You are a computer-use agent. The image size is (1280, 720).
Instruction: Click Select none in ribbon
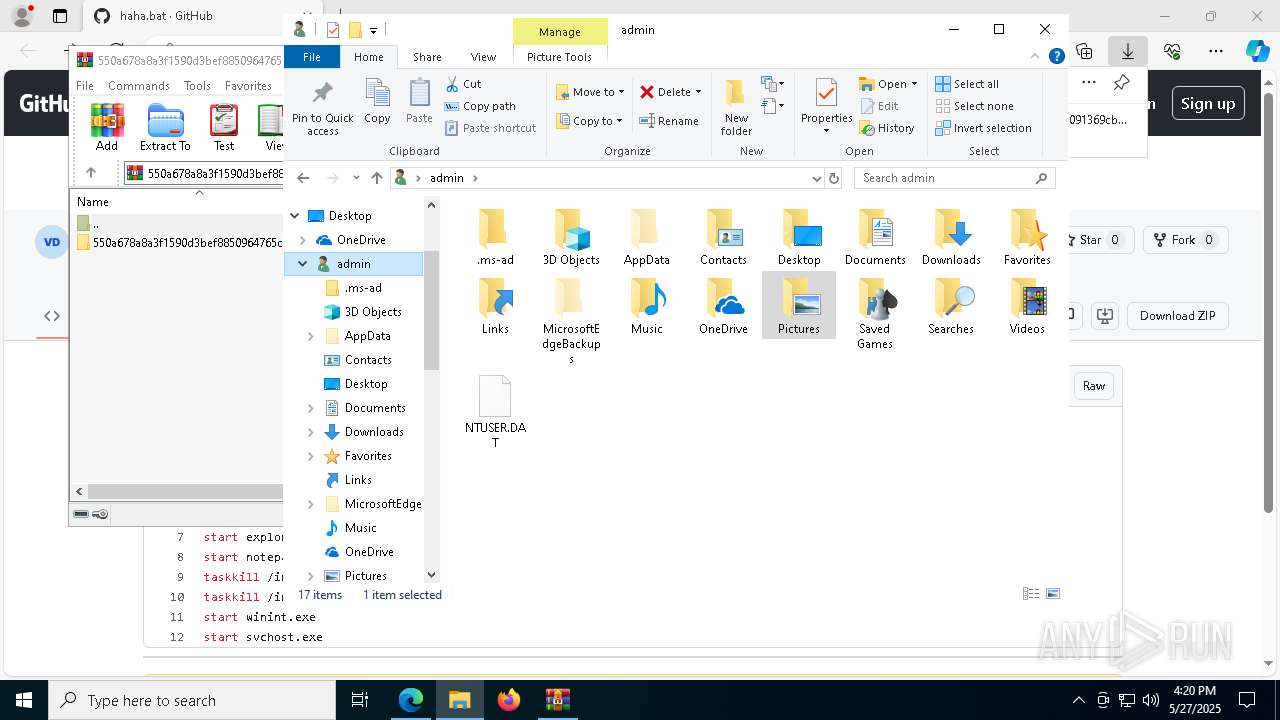tap(974, 106)
